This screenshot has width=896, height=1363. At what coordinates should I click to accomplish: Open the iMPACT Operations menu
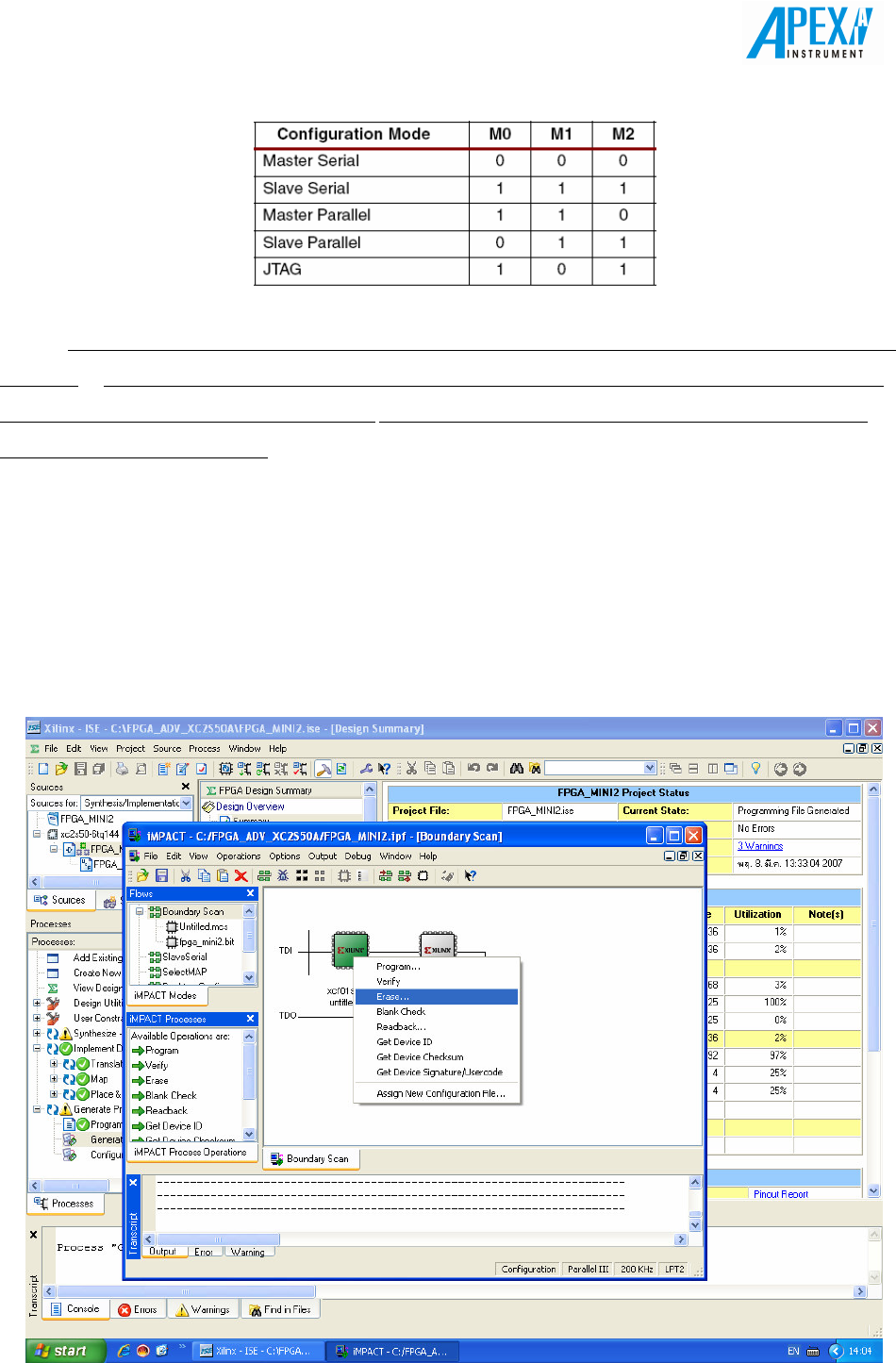click(x=238, y=856)
